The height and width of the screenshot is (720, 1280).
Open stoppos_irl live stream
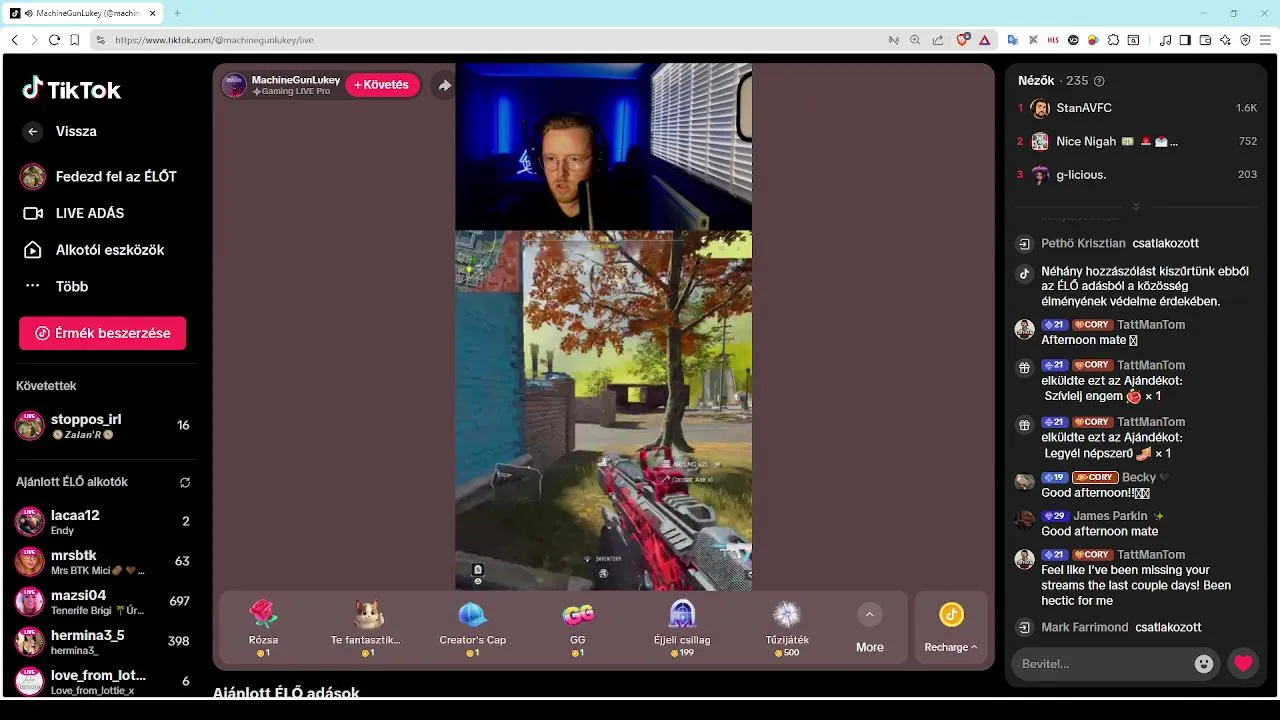102,425
